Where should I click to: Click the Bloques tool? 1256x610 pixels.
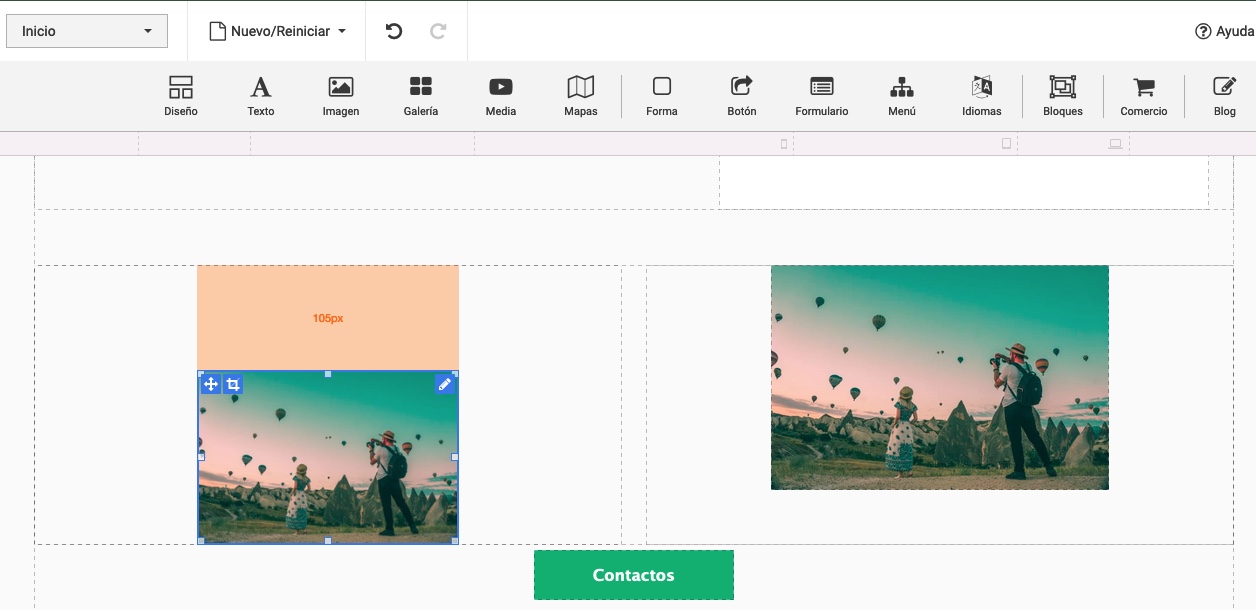pyautogui.click(x=1062, y=96)
